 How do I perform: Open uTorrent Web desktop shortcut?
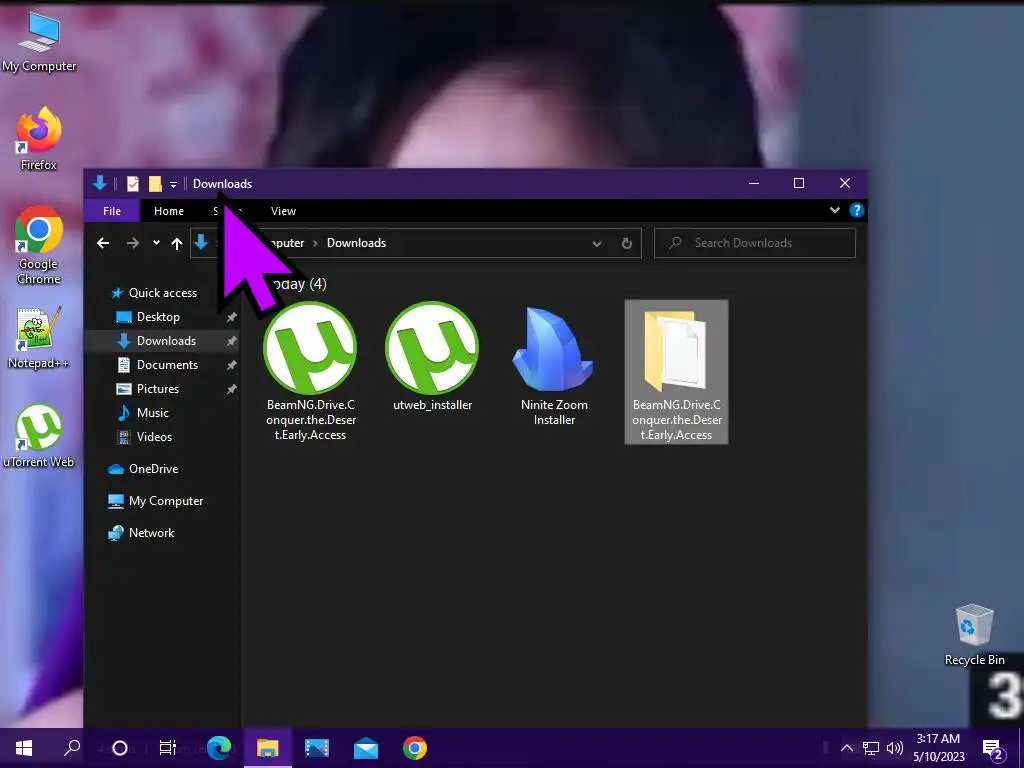(39, 436)
